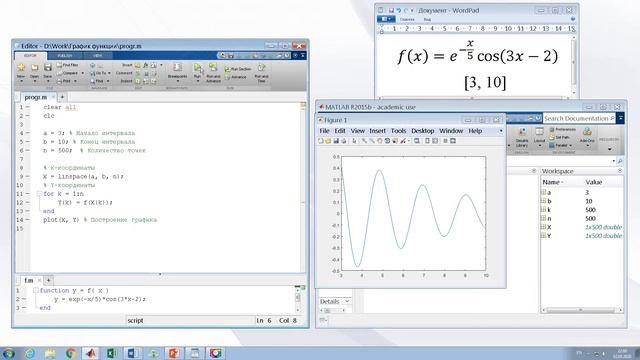
Task: Select the Zoom Out tool in Figure 1
Action: click(x=372, y=141)
